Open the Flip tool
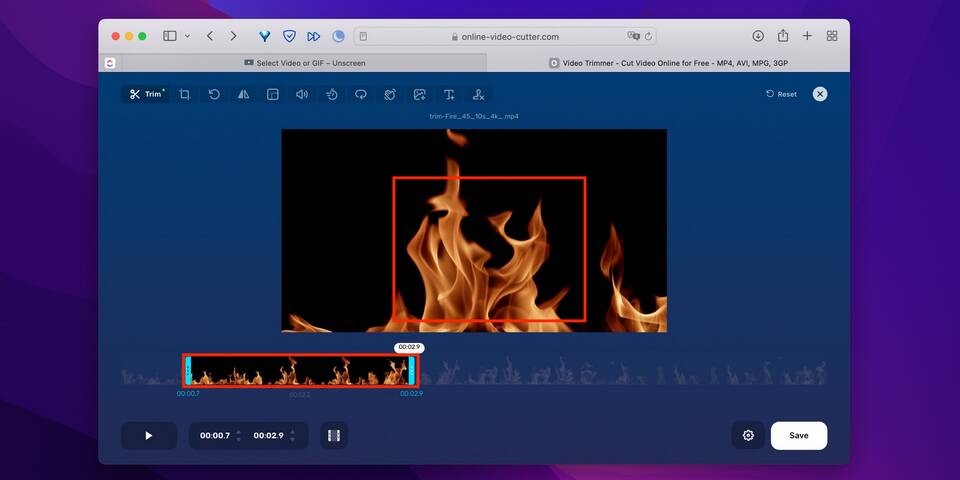The width and height of the screenshot is (960, 480). click(243, 94)
